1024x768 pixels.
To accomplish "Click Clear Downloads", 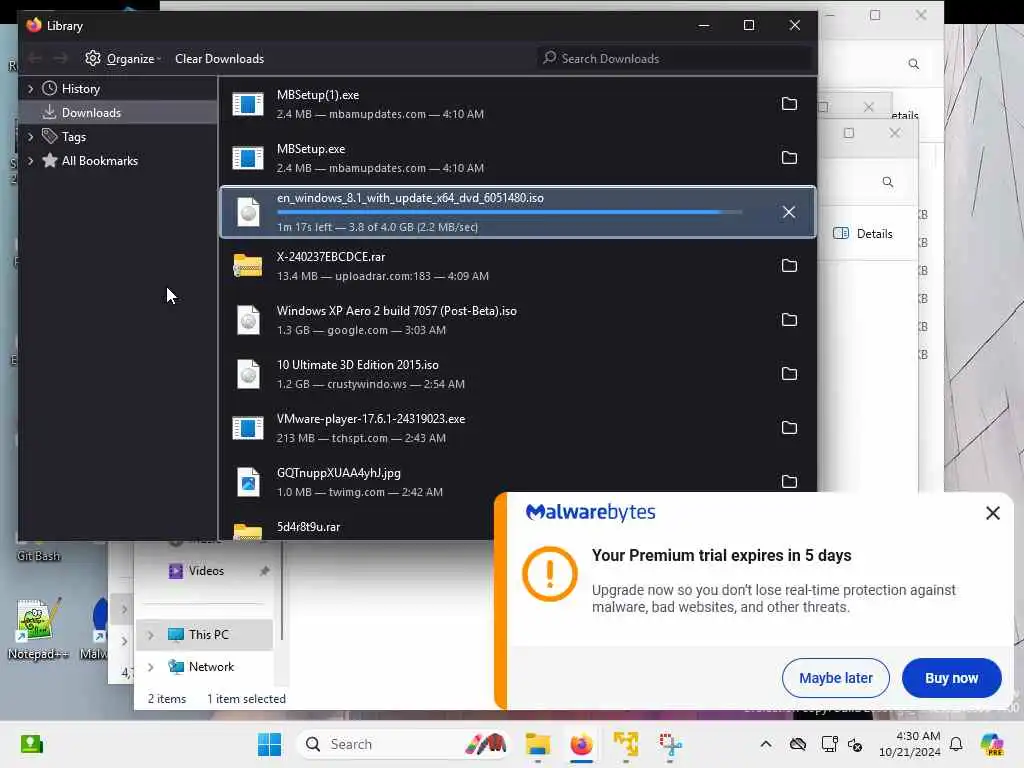I will click(x=219, y=59).
